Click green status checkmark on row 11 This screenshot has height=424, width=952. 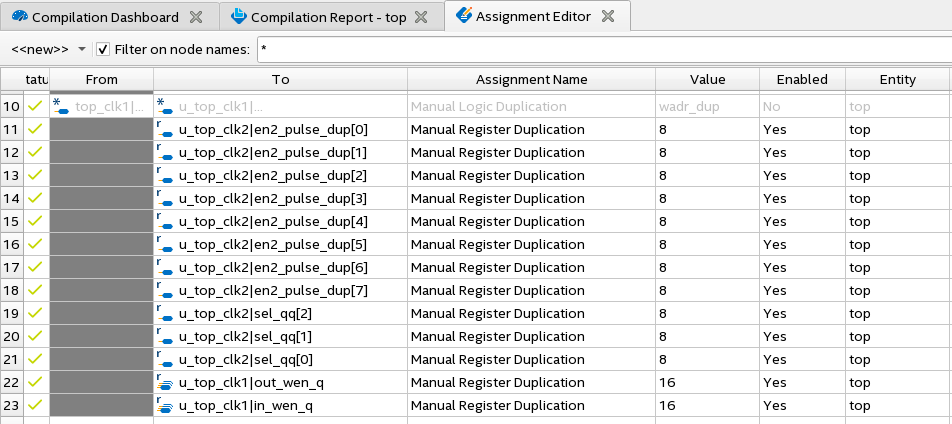35,130
